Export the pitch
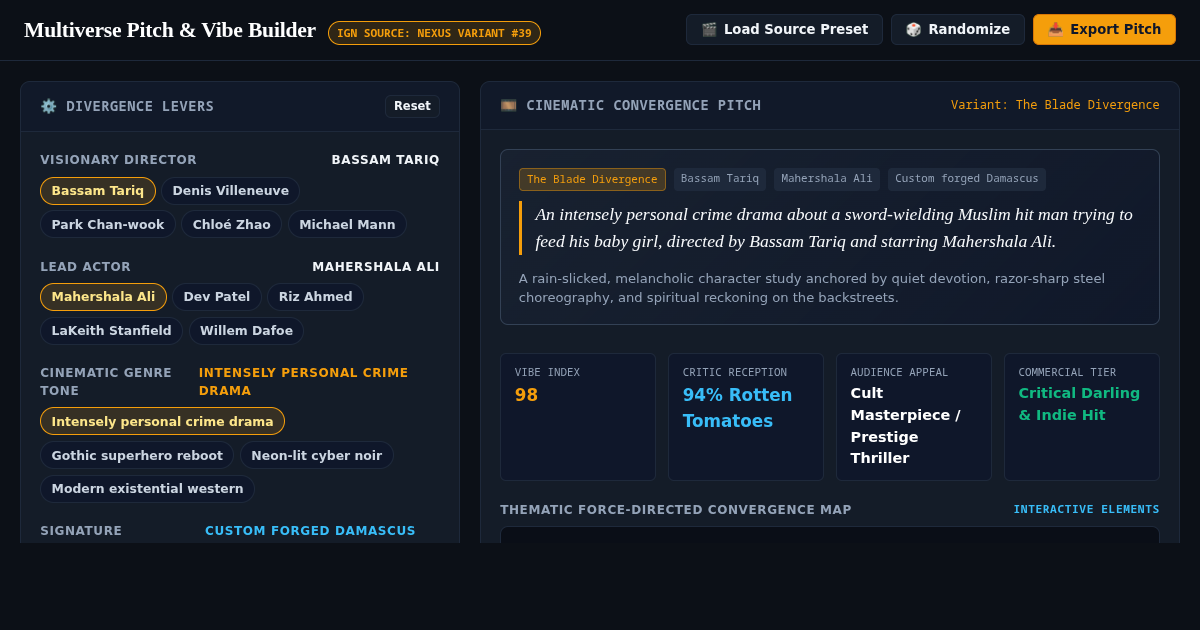The width and height of the screenshot is (1200, 630). coord(1104,29)
